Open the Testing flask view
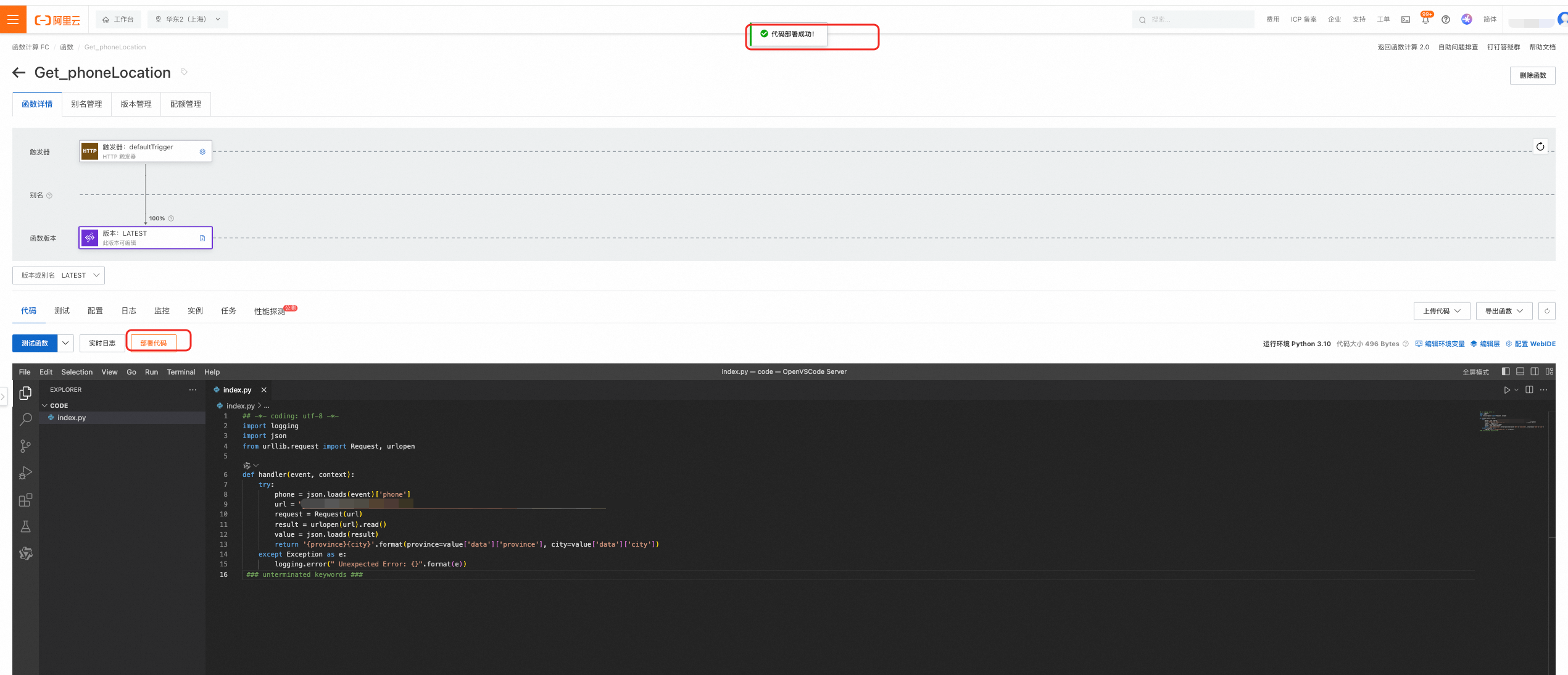Screen dimensions: 1568x675 pos(25,526)
